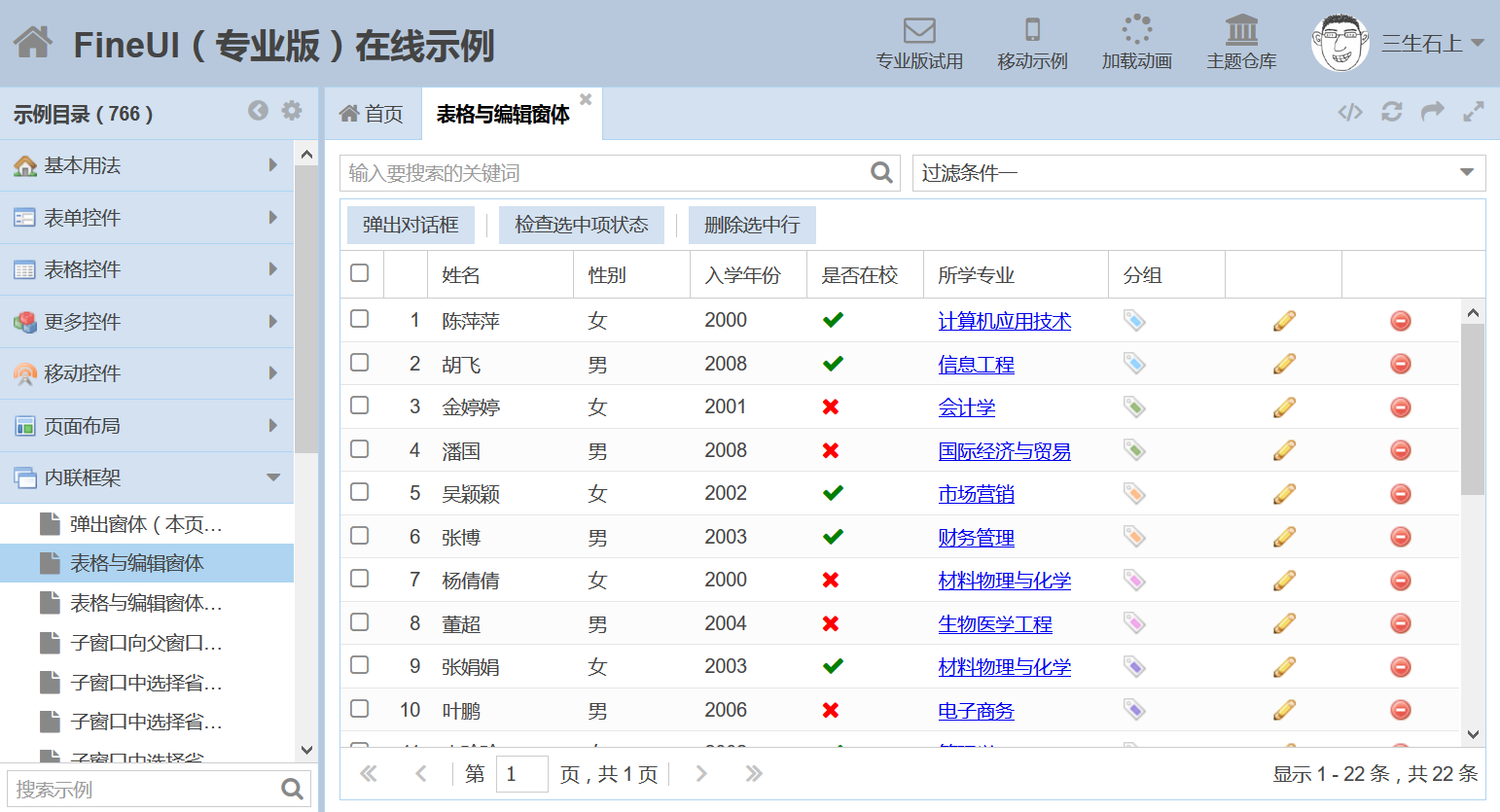
Task: Open the 三生石上 user dropdown menu
Action: point(1477,44)
